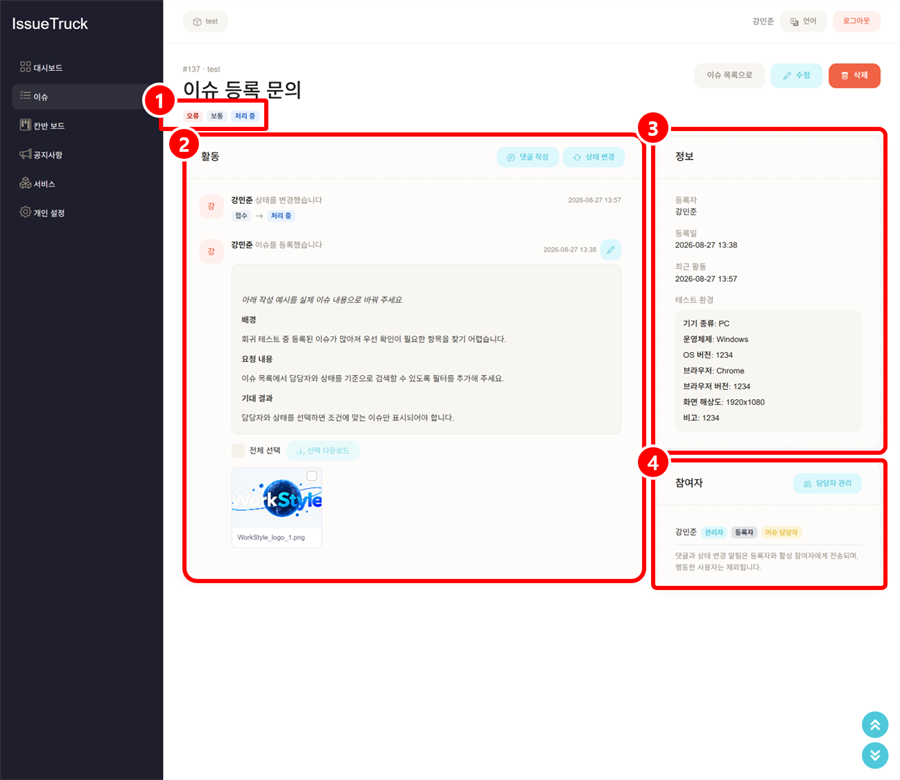Click the scroll-to-bottom double chevron button

(875, 755)
